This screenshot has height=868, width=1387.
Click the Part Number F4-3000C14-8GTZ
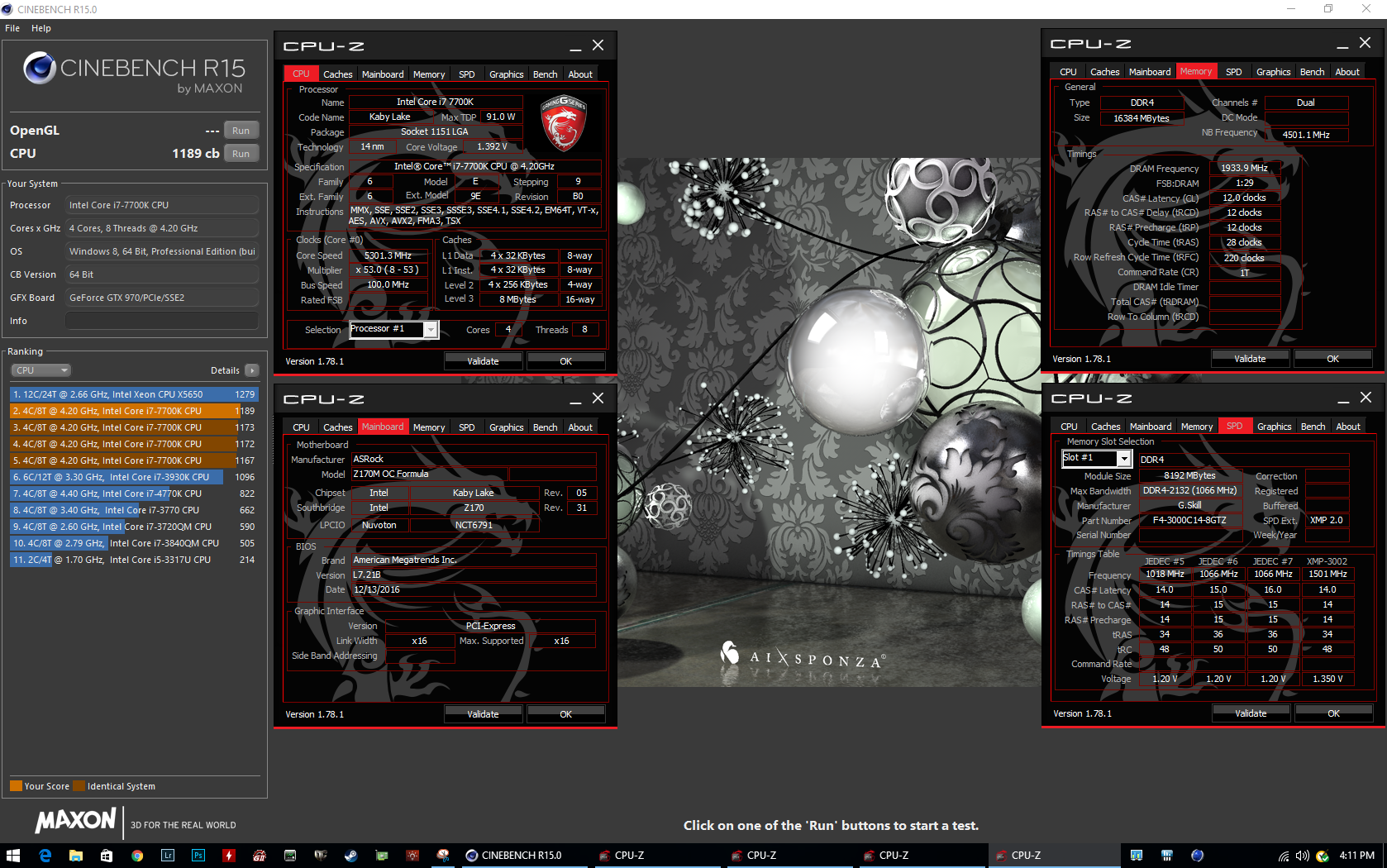coord(1190,520)
